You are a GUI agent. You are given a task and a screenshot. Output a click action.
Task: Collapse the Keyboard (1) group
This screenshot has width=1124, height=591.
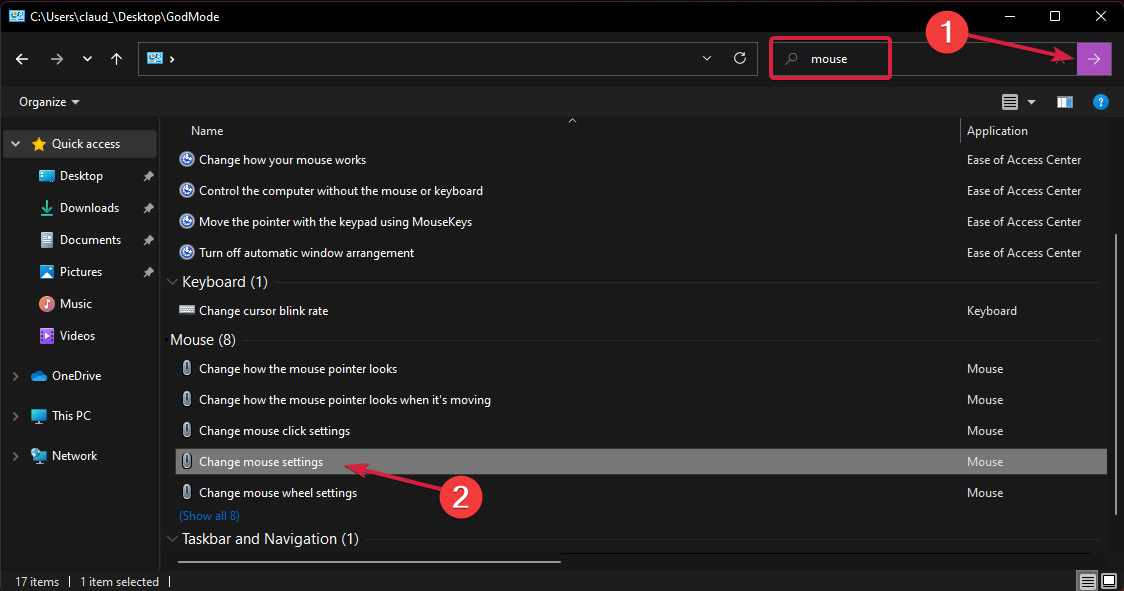172,282
